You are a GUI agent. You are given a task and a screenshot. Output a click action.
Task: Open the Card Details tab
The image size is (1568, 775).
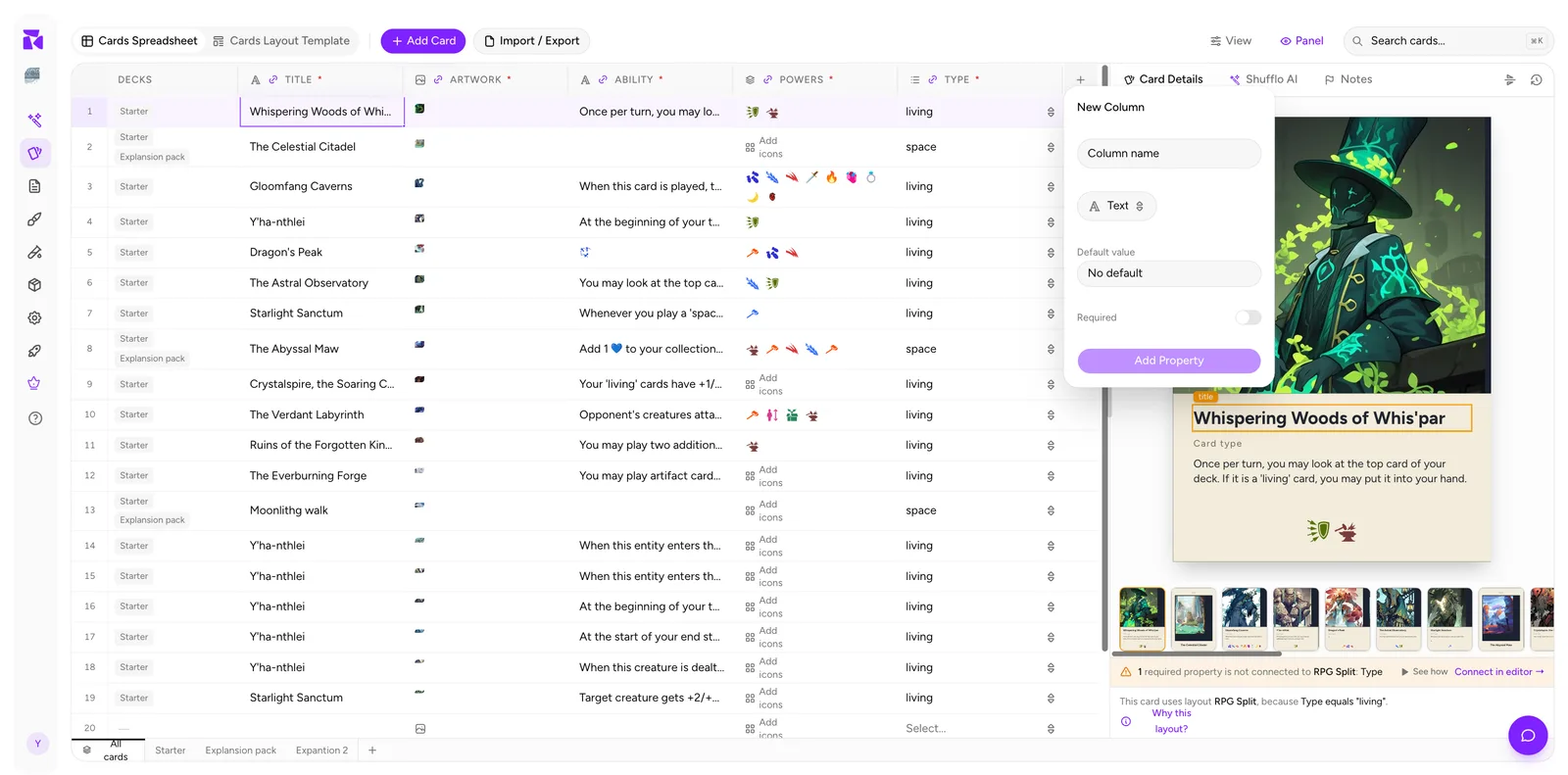[x=1163, y=79]
